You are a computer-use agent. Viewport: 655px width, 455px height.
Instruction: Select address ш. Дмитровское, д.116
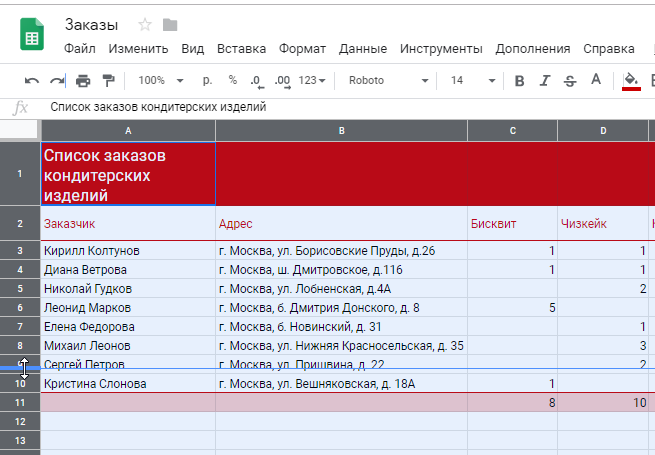point(341,270)
